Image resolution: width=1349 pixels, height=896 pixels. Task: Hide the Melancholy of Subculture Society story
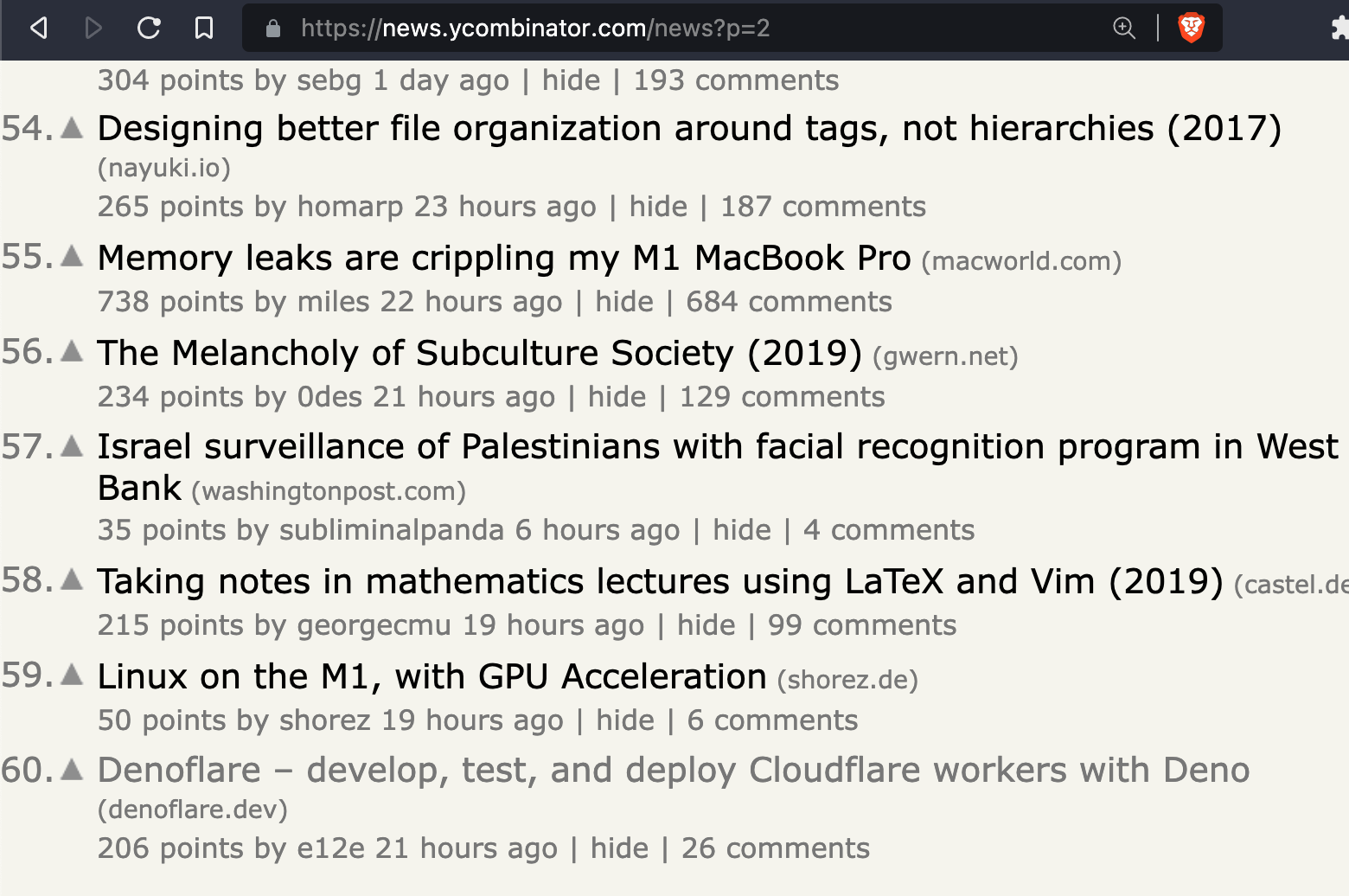pyautogui.click(x=617, y=397)
